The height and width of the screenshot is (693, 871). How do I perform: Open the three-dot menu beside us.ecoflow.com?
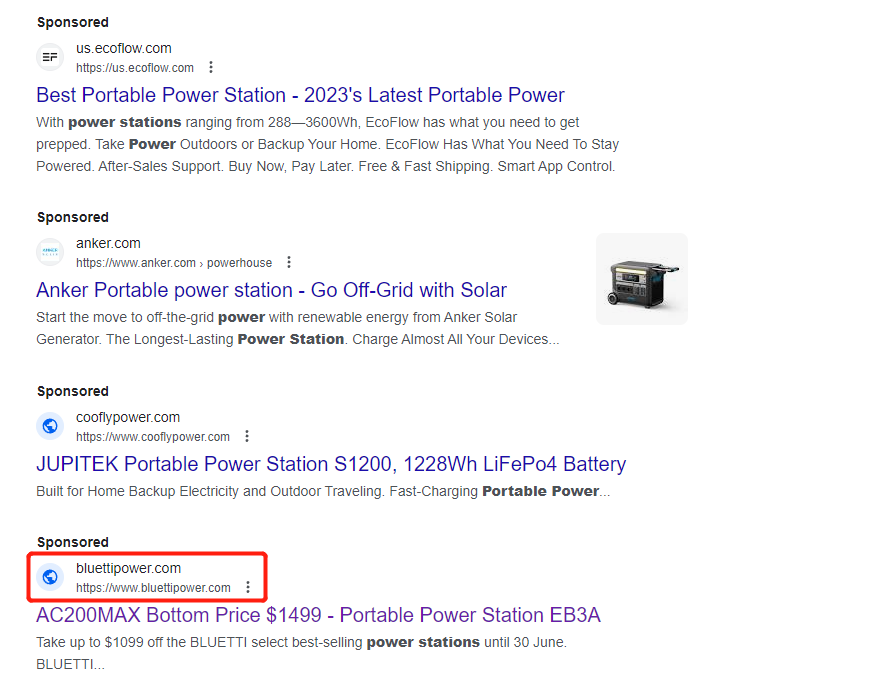[211, 68]
